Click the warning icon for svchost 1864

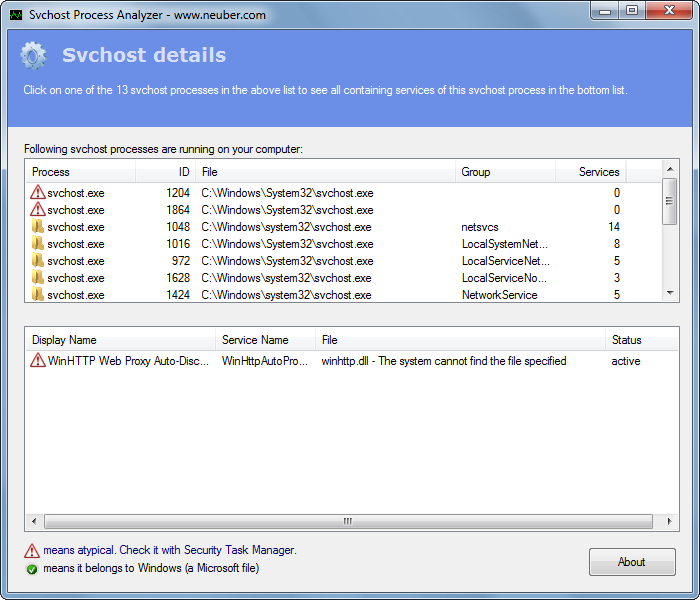(x=38, y=209)
